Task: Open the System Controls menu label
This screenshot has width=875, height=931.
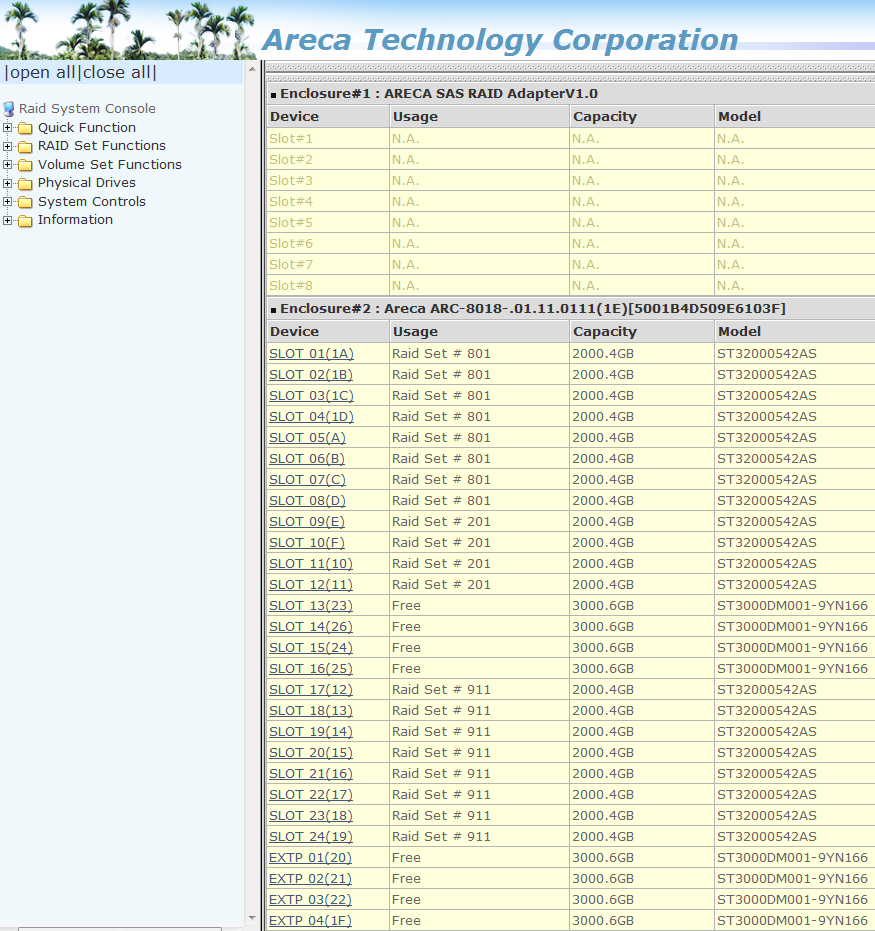Action: pyautogui.click(x=91, y=202)
